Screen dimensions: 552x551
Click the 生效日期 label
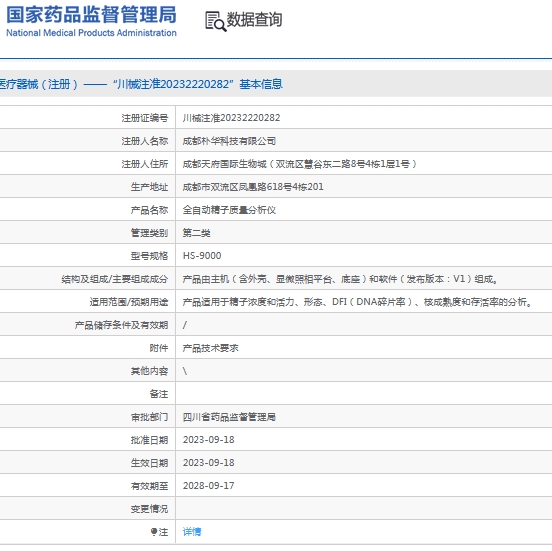pos(149,463)
